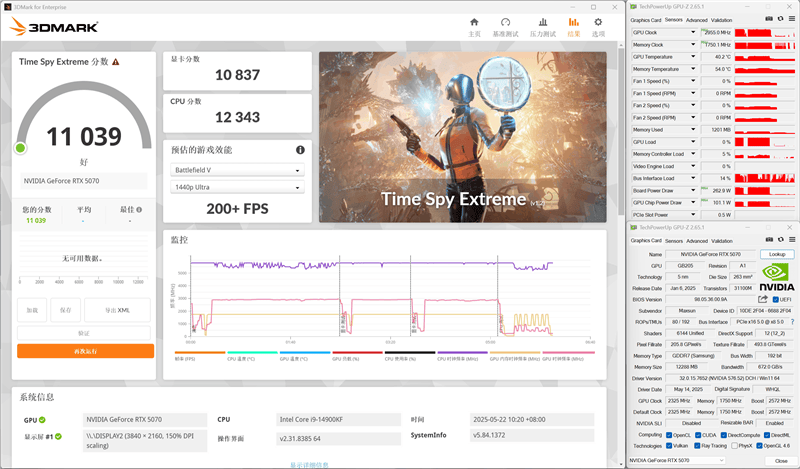The height and width of the screenshot is (469, 800).
Task: Open the Board Power Draw dropdown arrow
Action: coord(693,190)
